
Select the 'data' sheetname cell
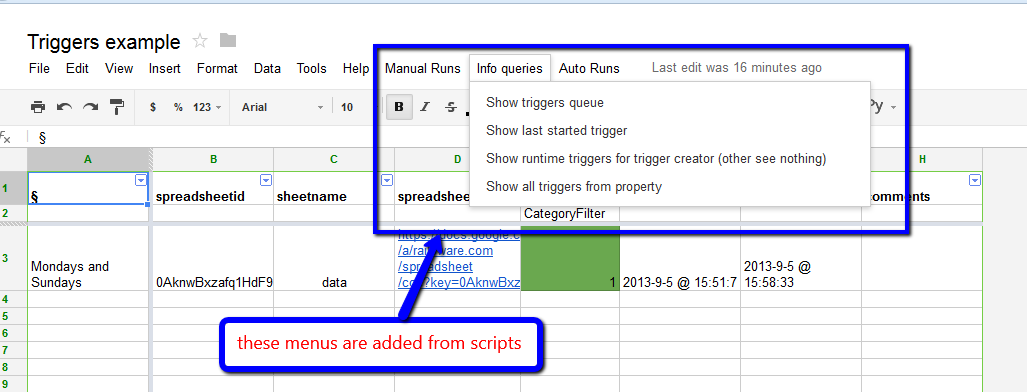[334, 259]
